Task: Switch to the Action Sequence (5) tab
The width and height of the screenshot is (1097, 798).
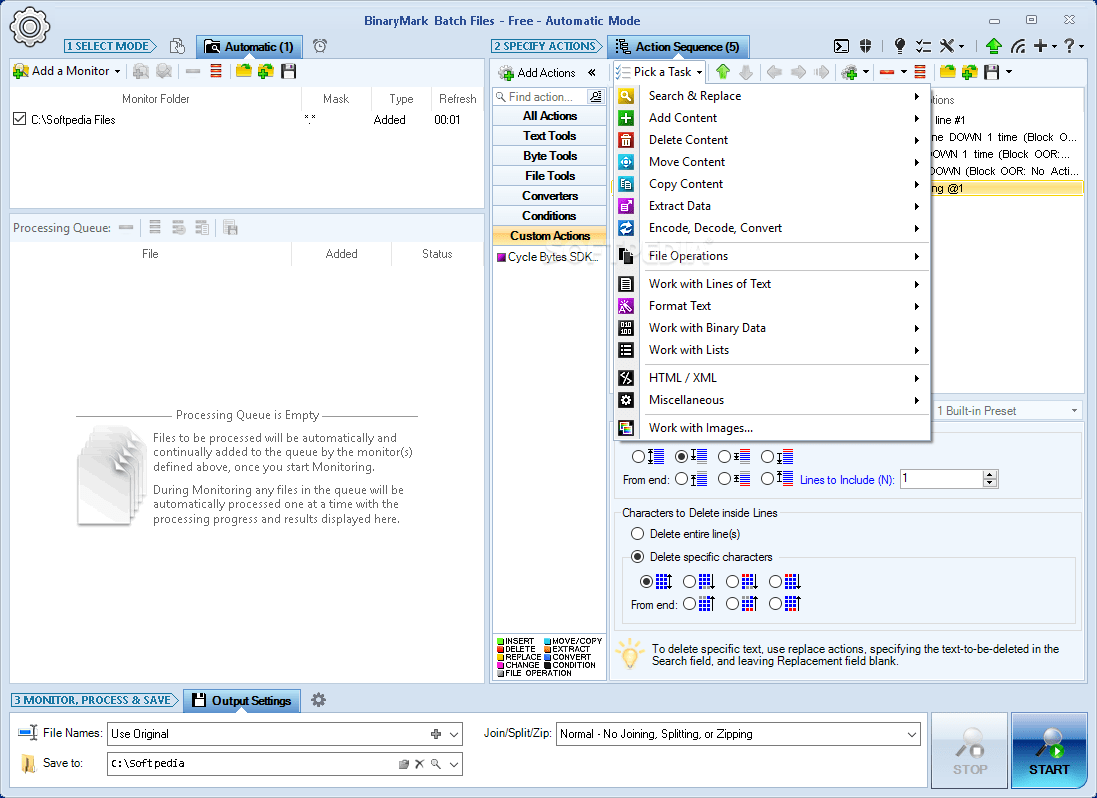Action: tap(678, 47)
